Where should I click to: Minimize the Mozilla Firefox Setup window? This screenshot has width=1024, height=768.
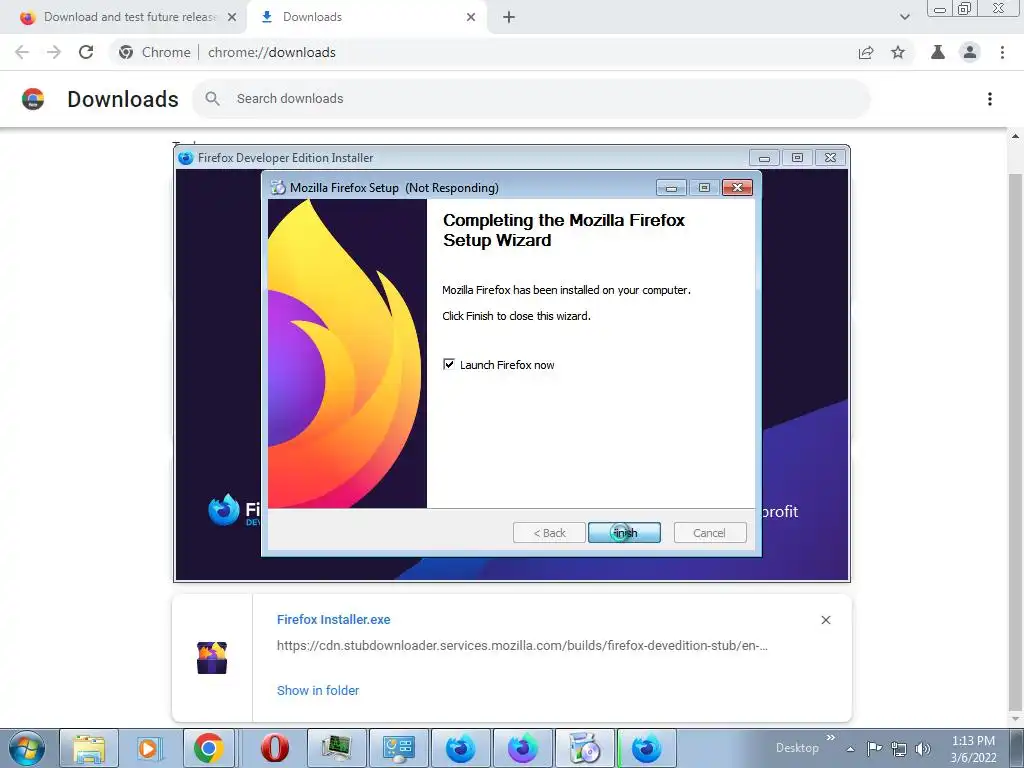[671, 188]
